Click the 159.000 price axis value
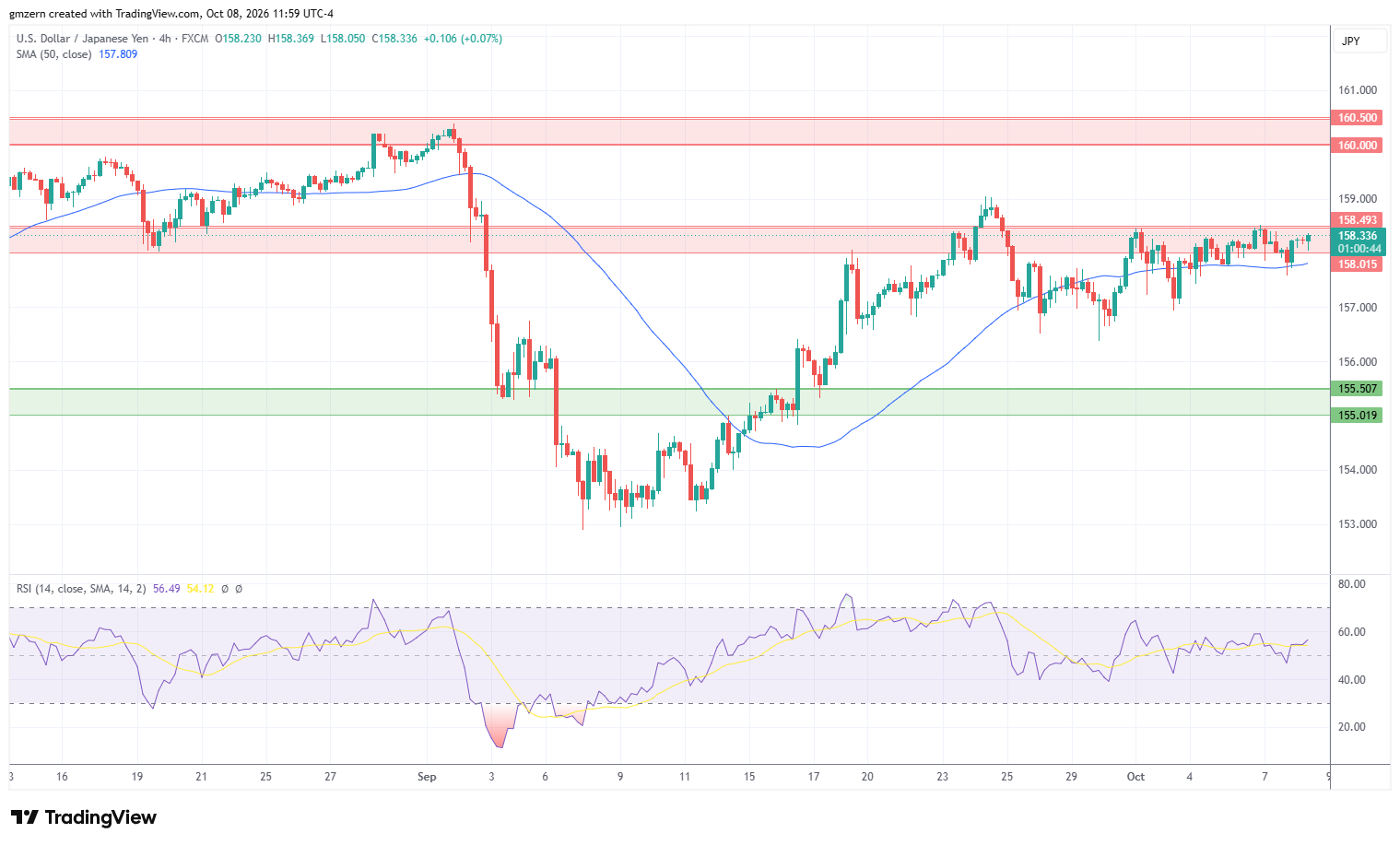 [1358, 199]
